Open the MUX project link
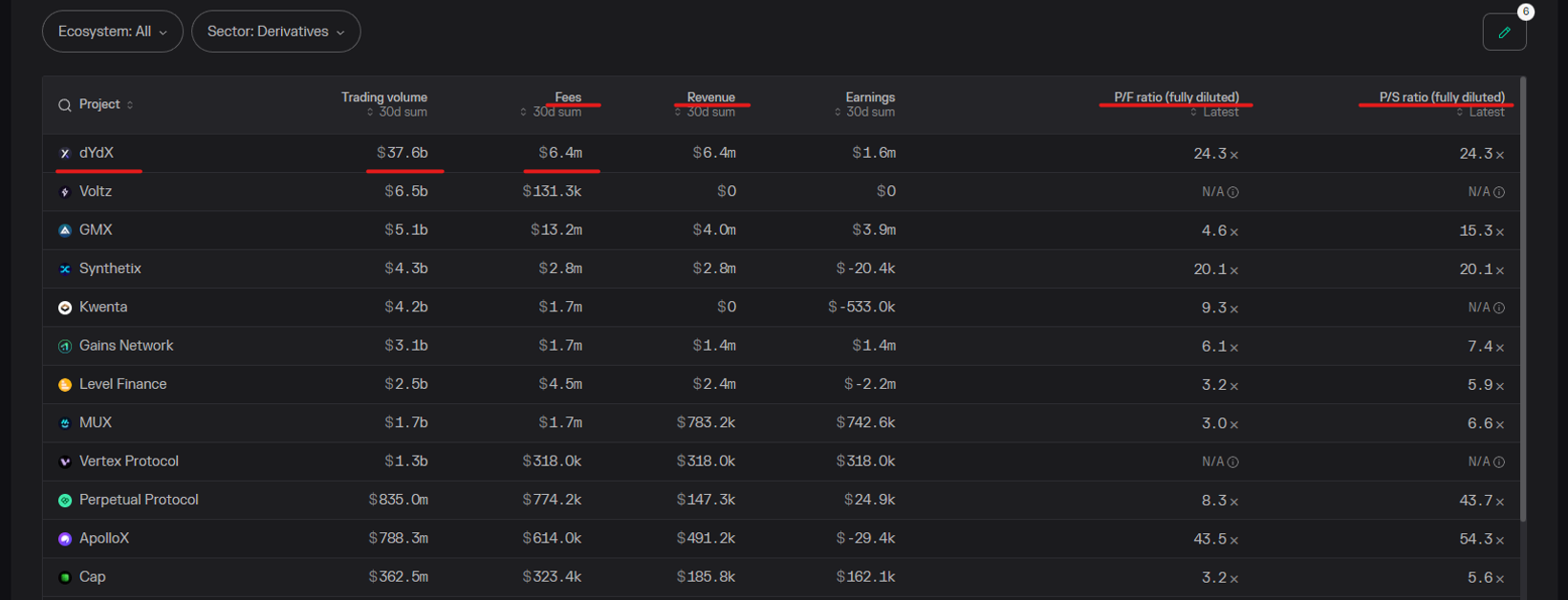 (x=96, y=422)
